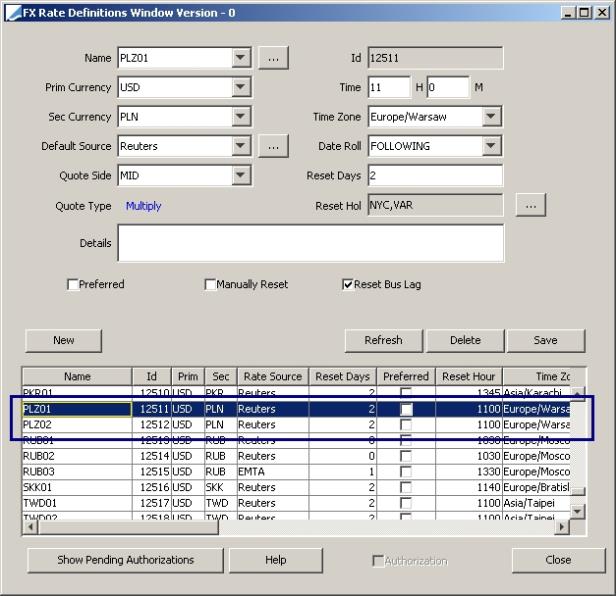Screen dimensions: 616x596
Task: Click the Help button
Action: [276, 560]
